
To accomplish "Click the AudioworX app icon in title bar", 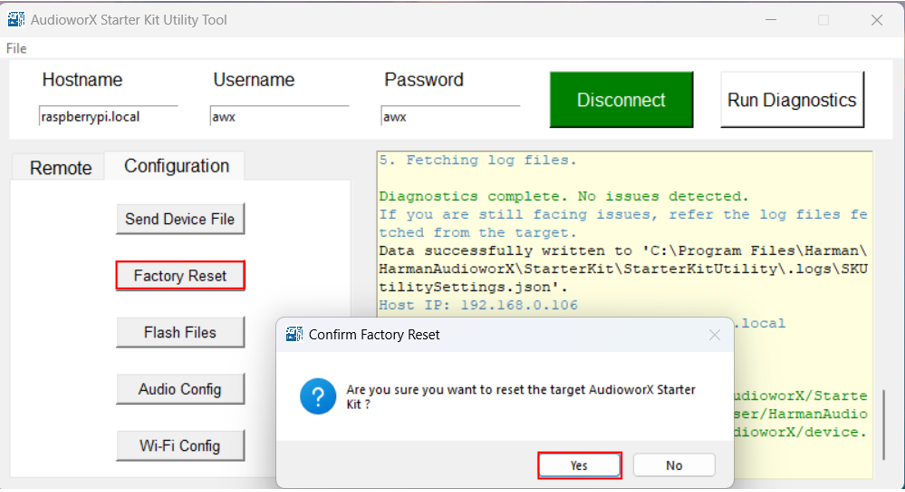I will click(x=16, y=19).
